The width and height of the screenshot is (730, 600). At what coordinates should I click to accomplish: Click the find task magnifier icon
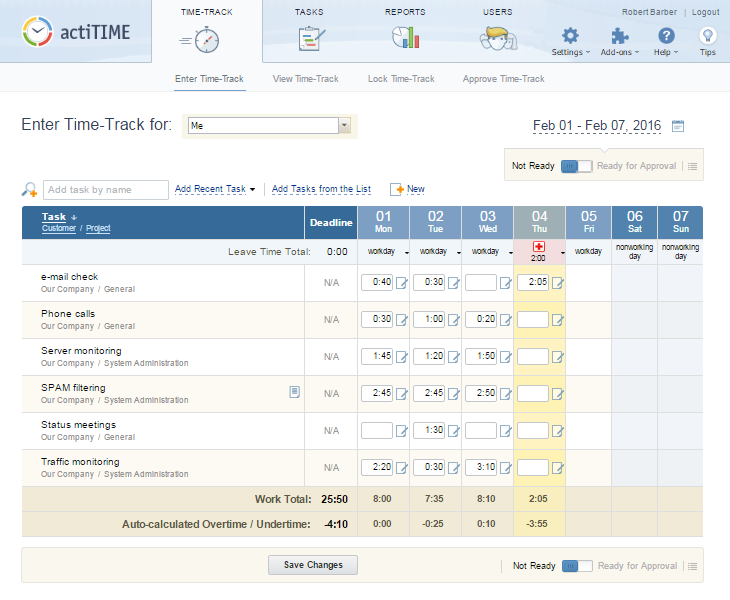(30, 190)
